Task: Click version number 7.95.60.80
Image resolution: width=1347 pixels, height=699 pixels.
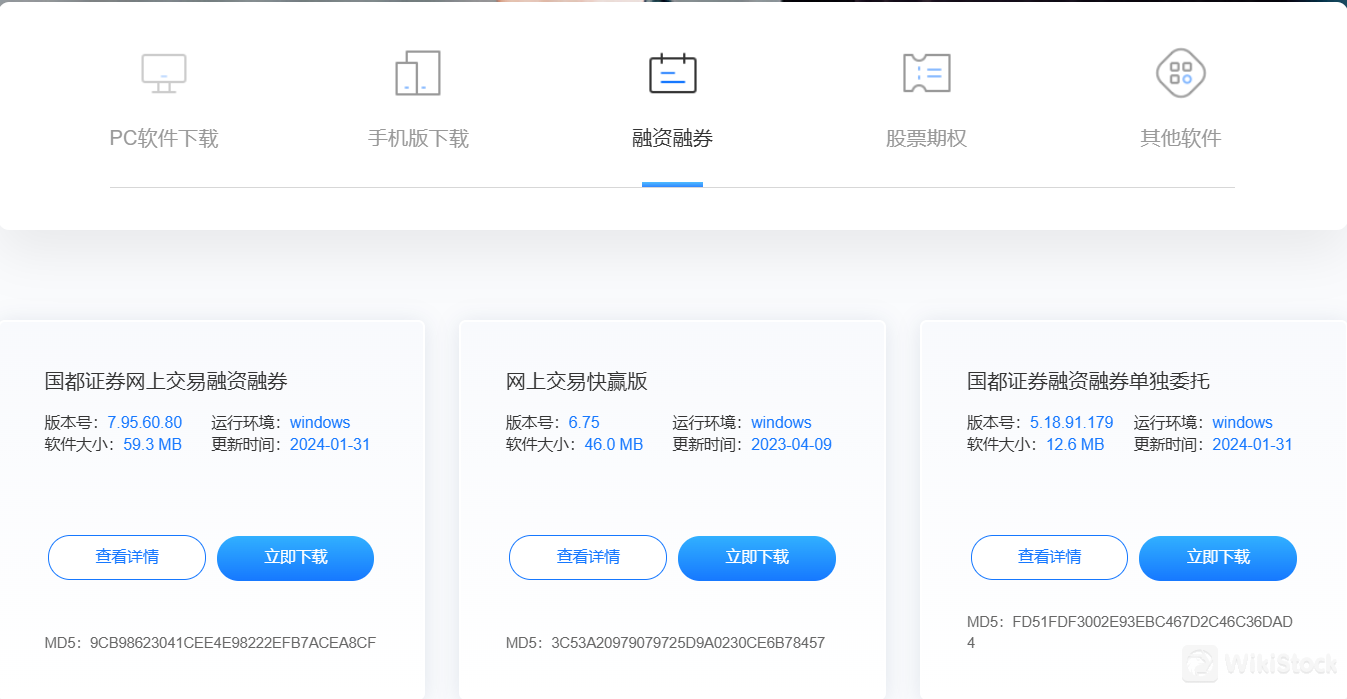Action: [x=145, y=422]
